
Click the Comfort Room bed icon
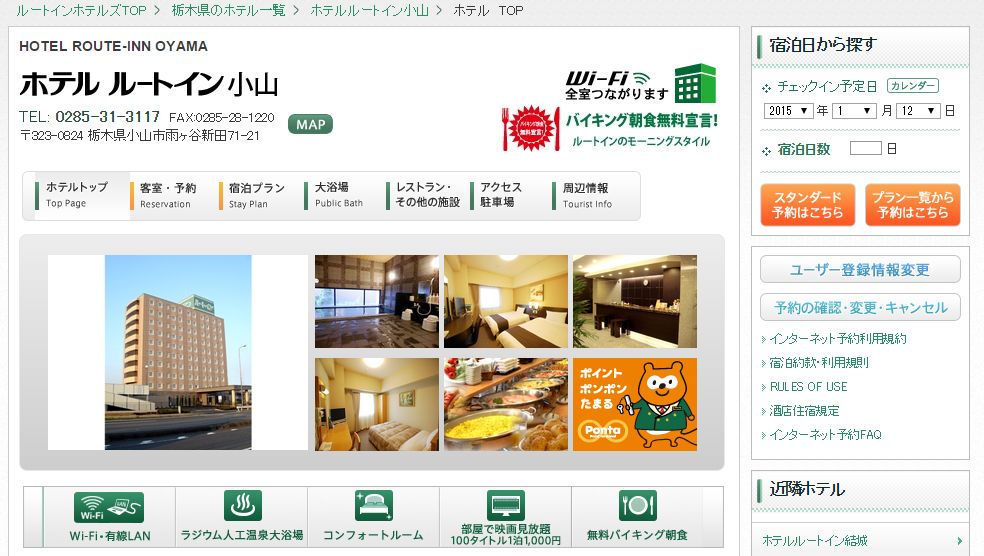click(373, 505)
